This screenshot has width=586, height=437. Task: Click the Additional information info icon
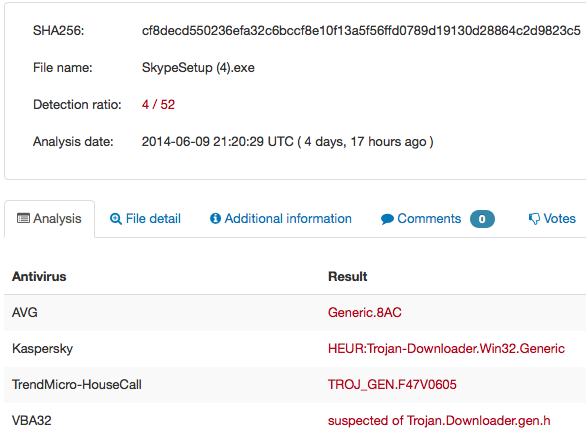pos(215,218)
